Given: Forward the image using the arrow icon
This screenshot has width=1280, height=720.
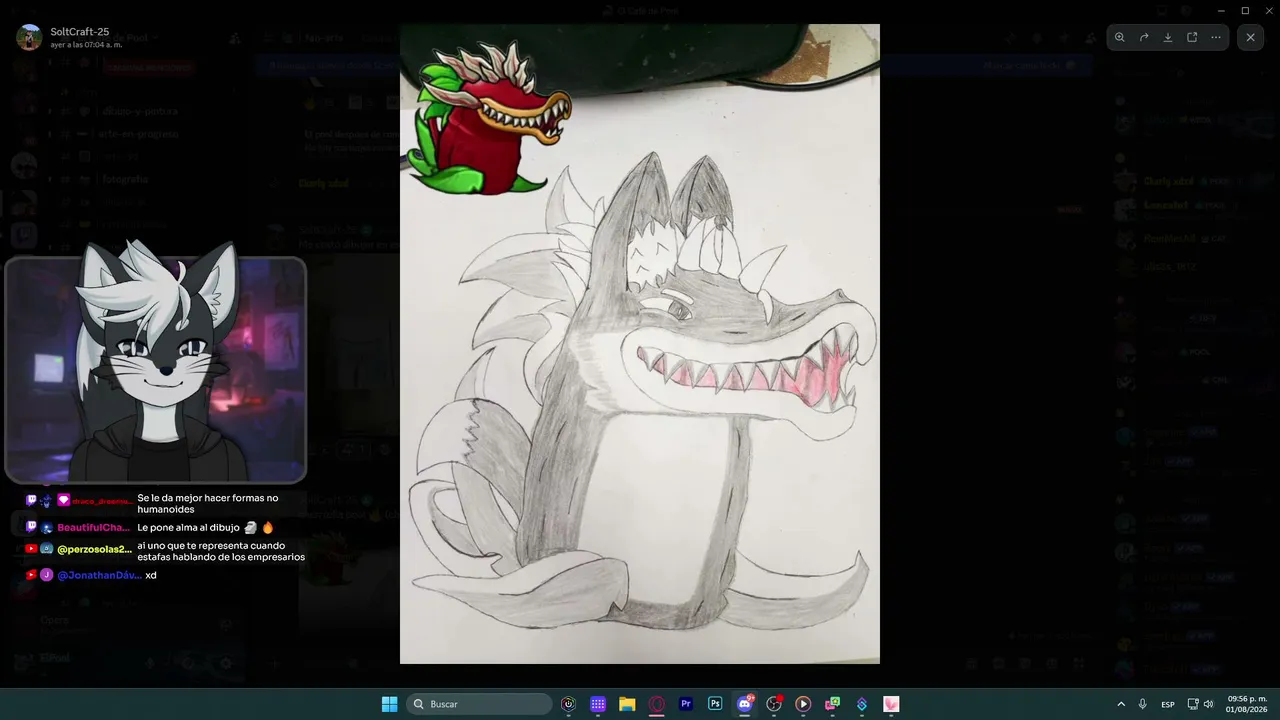Looking at the screenshot, I should 1144,37.
